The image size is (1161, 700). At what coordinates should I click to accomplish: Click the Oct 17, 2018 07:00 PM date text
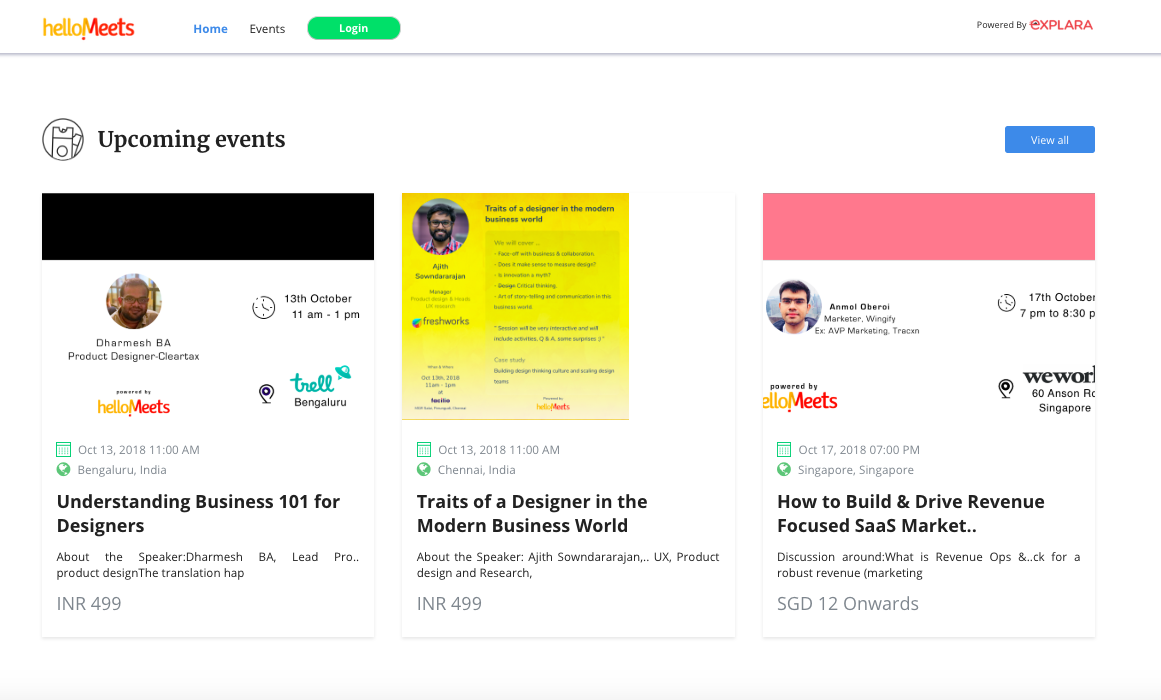[859, 450]
